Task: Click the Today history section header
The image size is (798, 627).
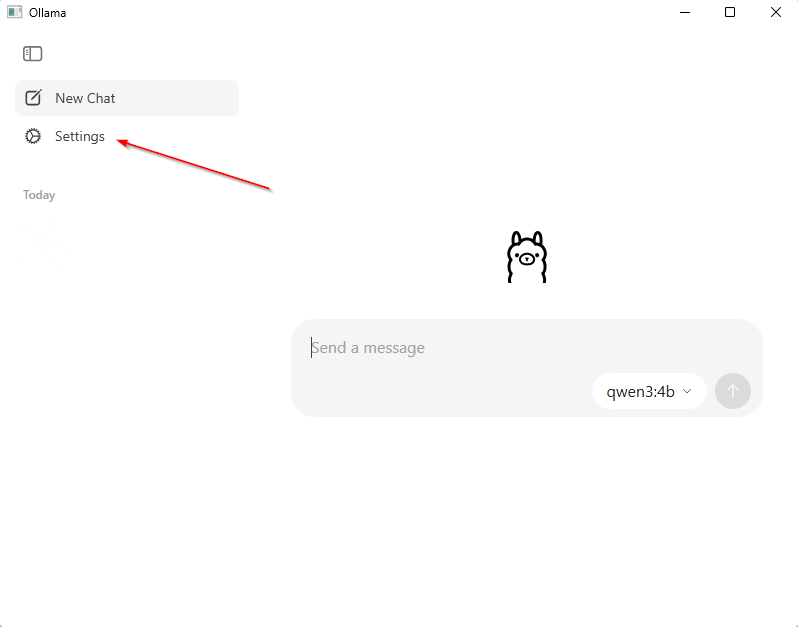Action: point(39,195)
